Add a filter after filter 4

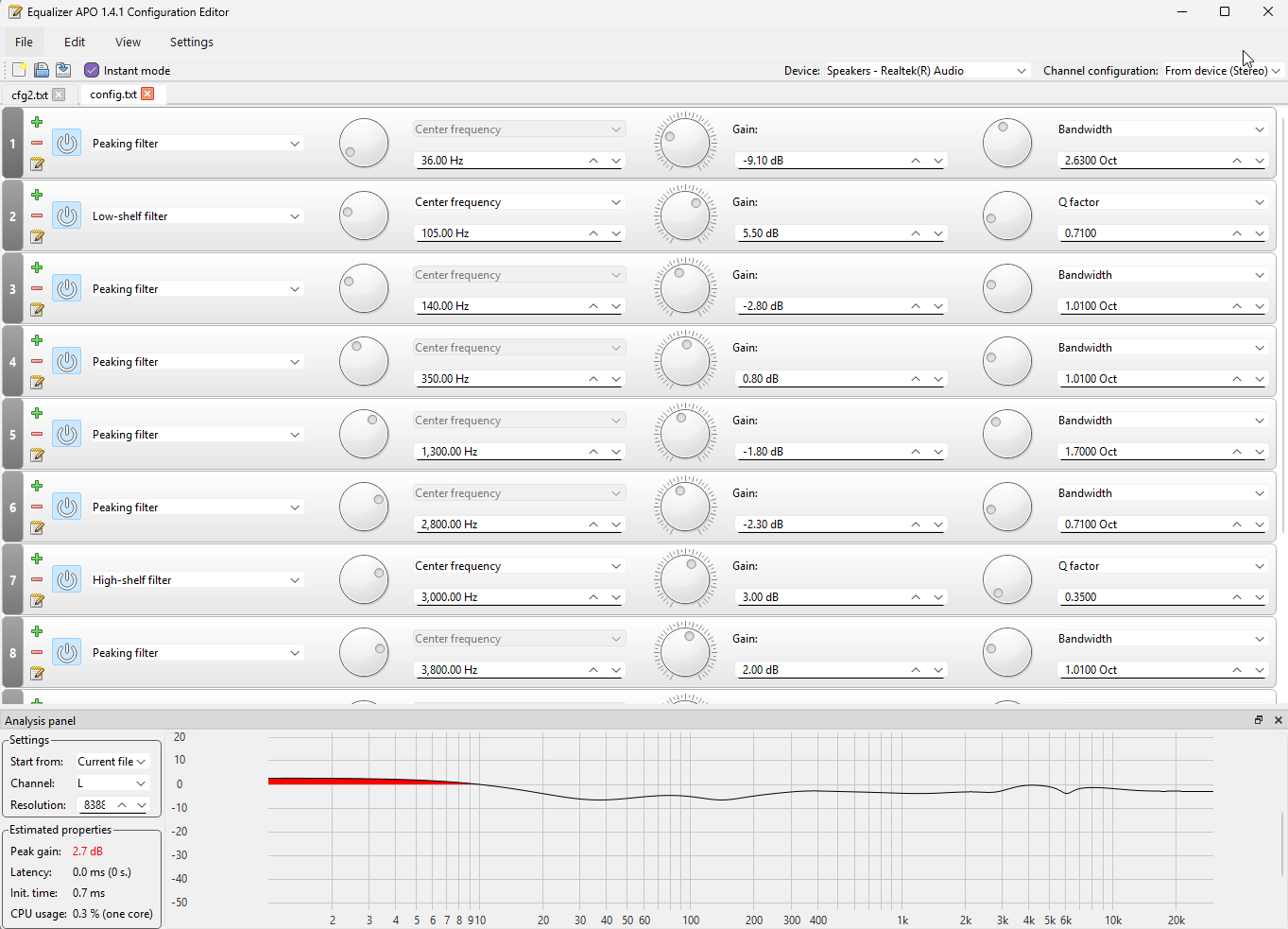tap(37, 340)
